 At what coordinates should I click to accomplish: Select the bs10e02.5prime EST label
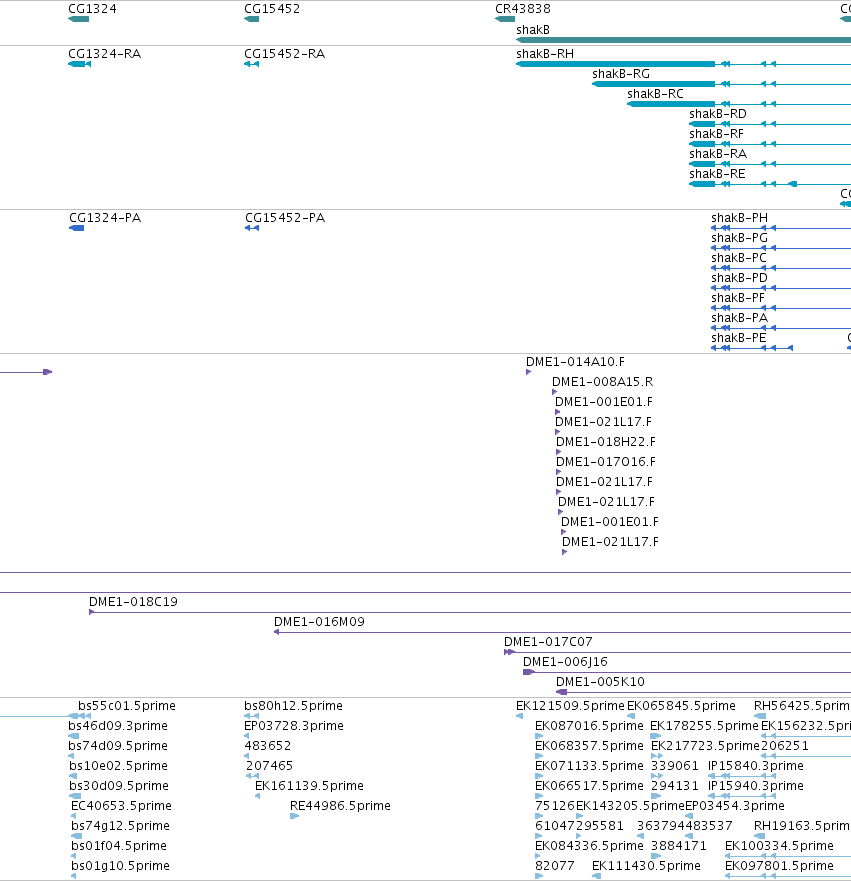[x=119, y=766]
